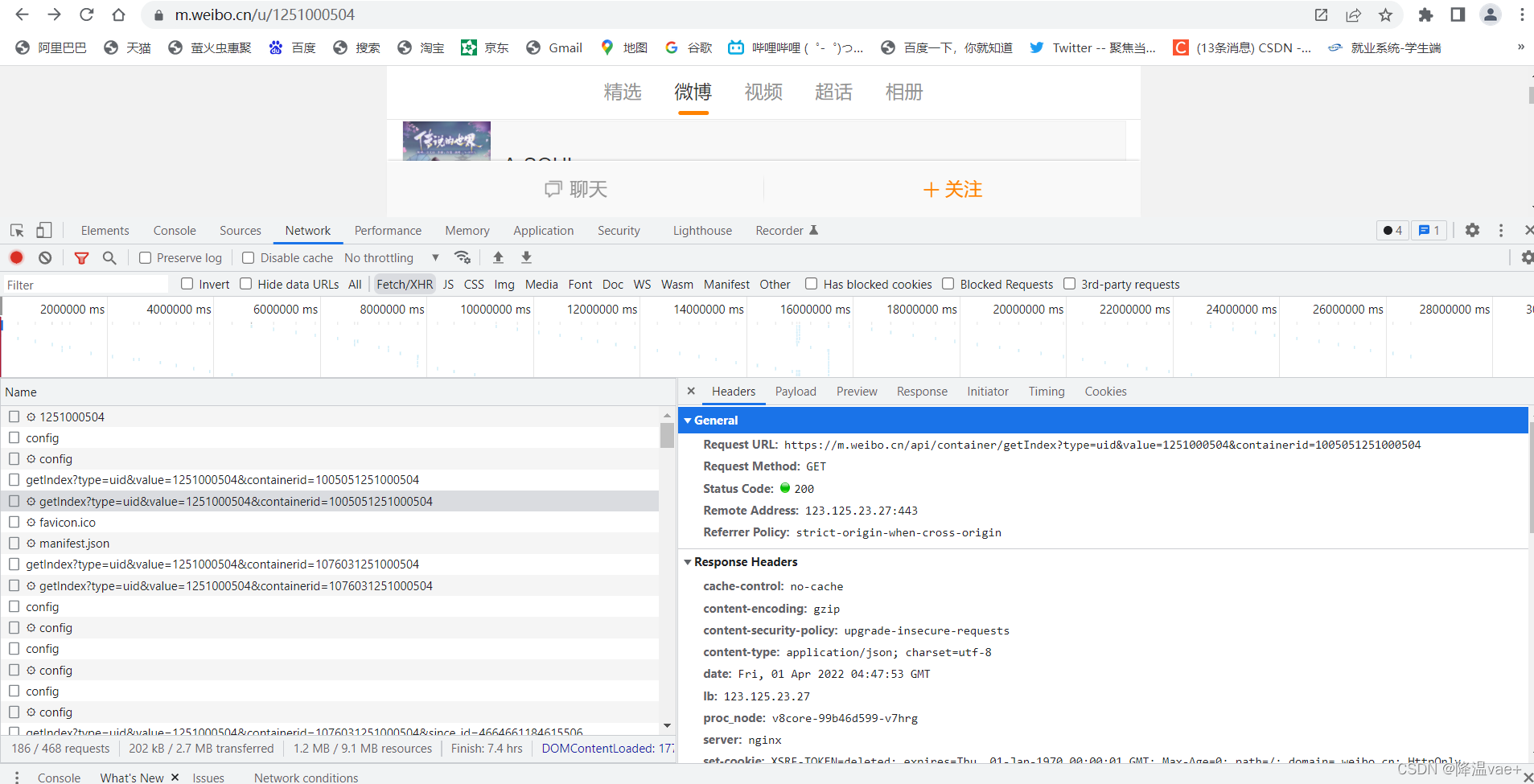Open the network search magnifier
This screenshot has width=1534, height=784.
click(x=109, y=258)
